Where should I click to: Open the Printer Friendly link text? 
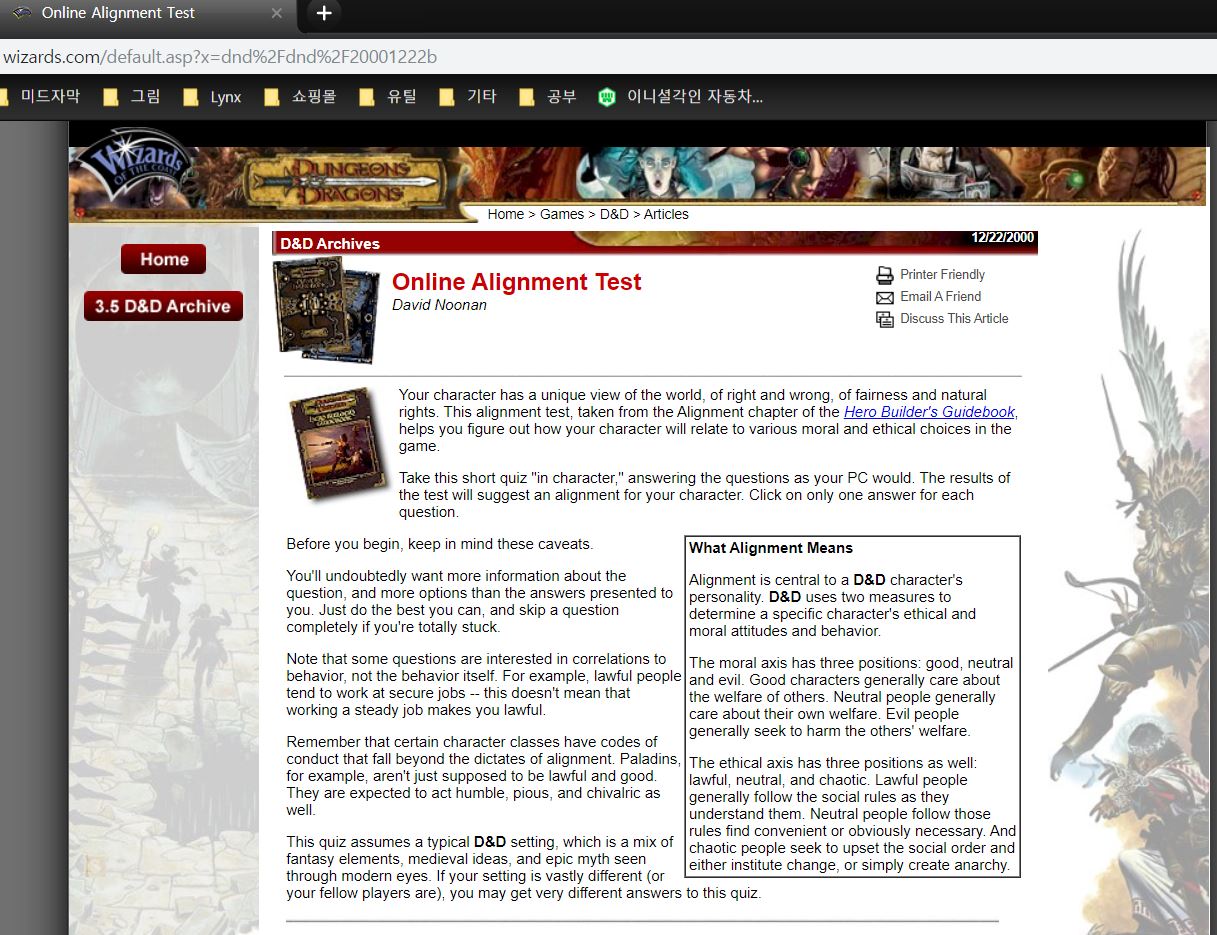coord(942,274)
